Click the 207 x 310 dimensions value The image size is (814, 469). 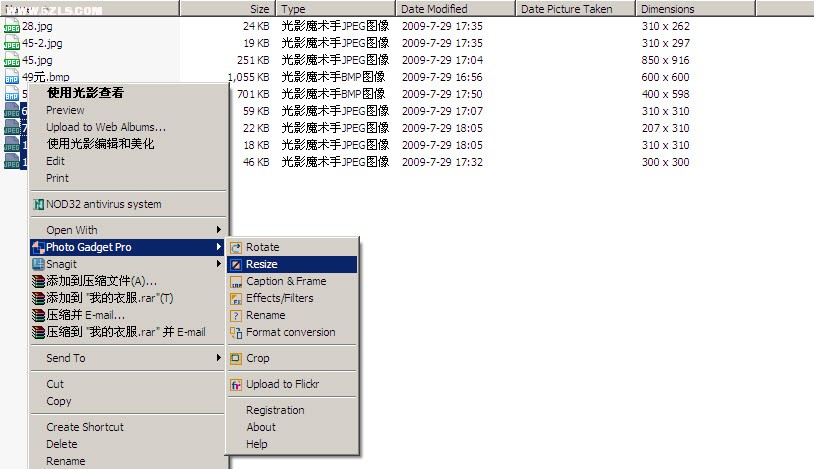pyautogui.click(x=666, y=128)
